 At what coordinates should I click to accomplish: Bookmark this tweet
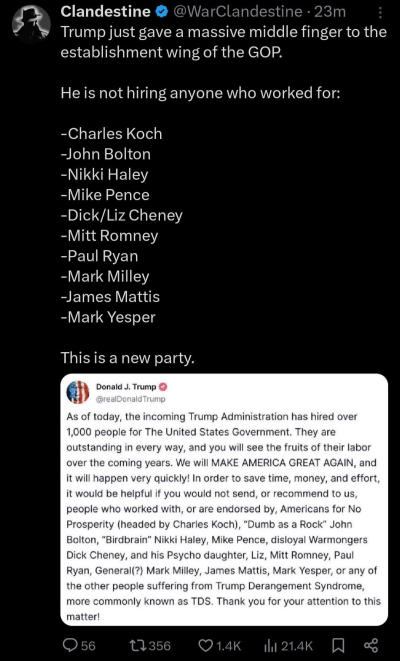340,645
